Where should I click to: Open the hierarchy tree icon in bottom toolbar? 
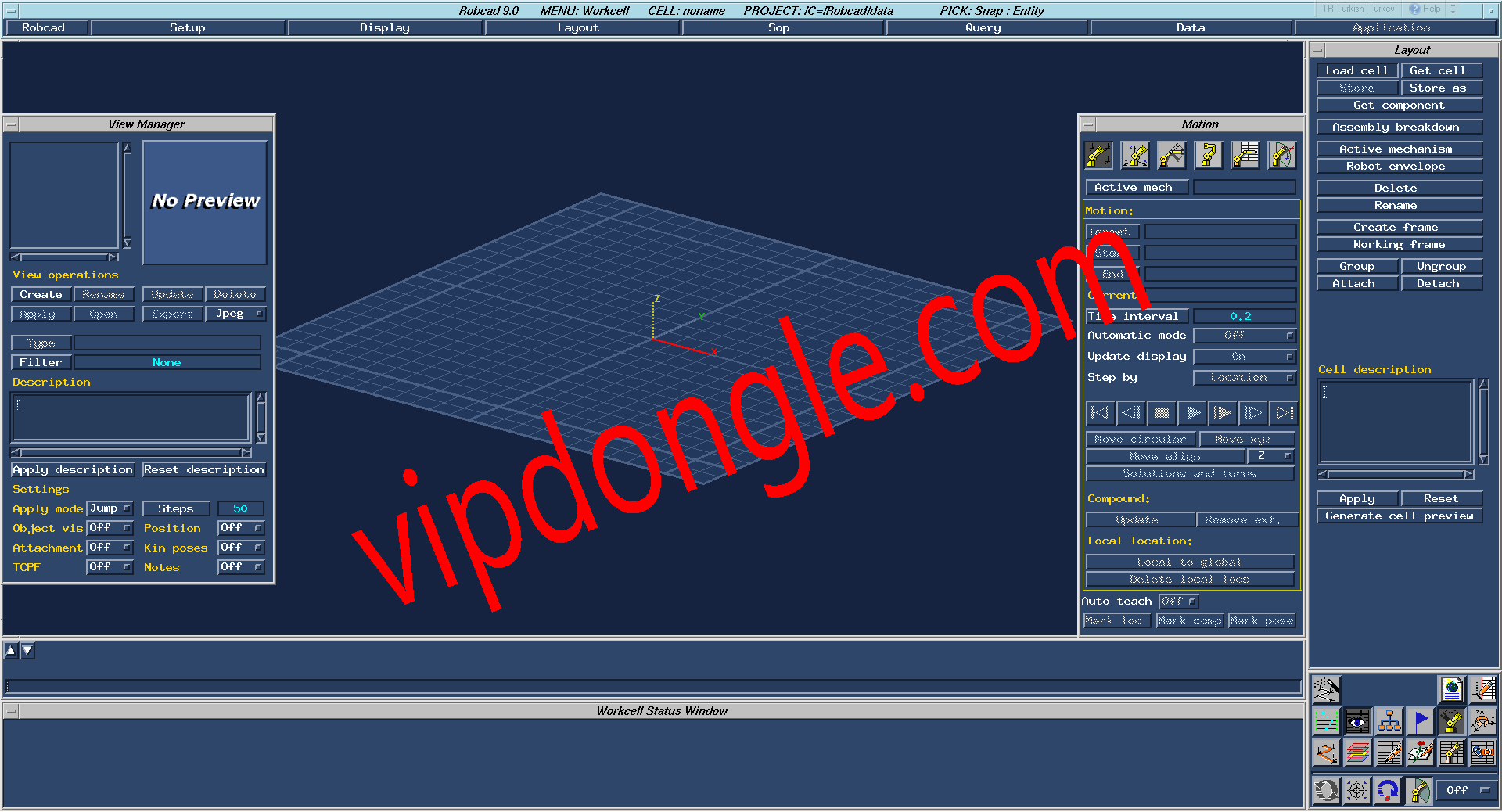pos(1389,721)
